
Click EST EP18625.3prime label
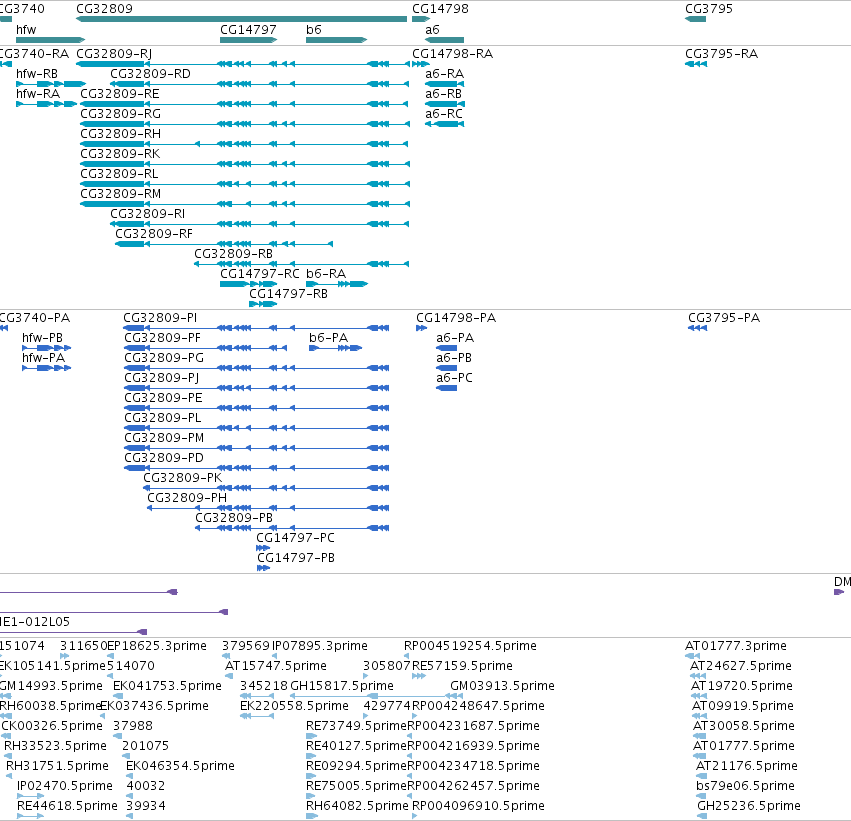coord(157,646)
